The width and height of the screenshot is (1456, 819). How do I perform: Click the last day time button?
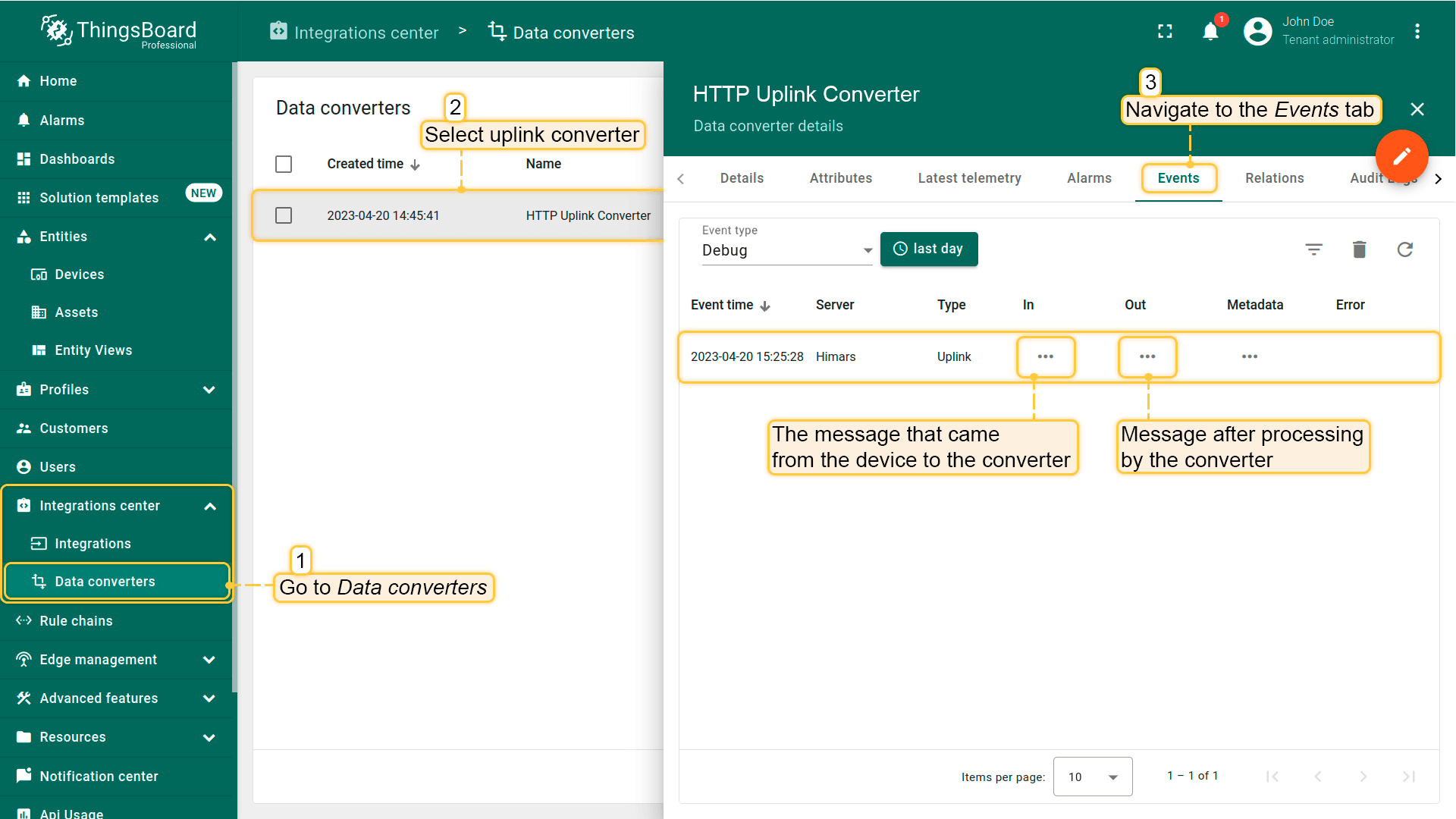(x=928, y=249)
